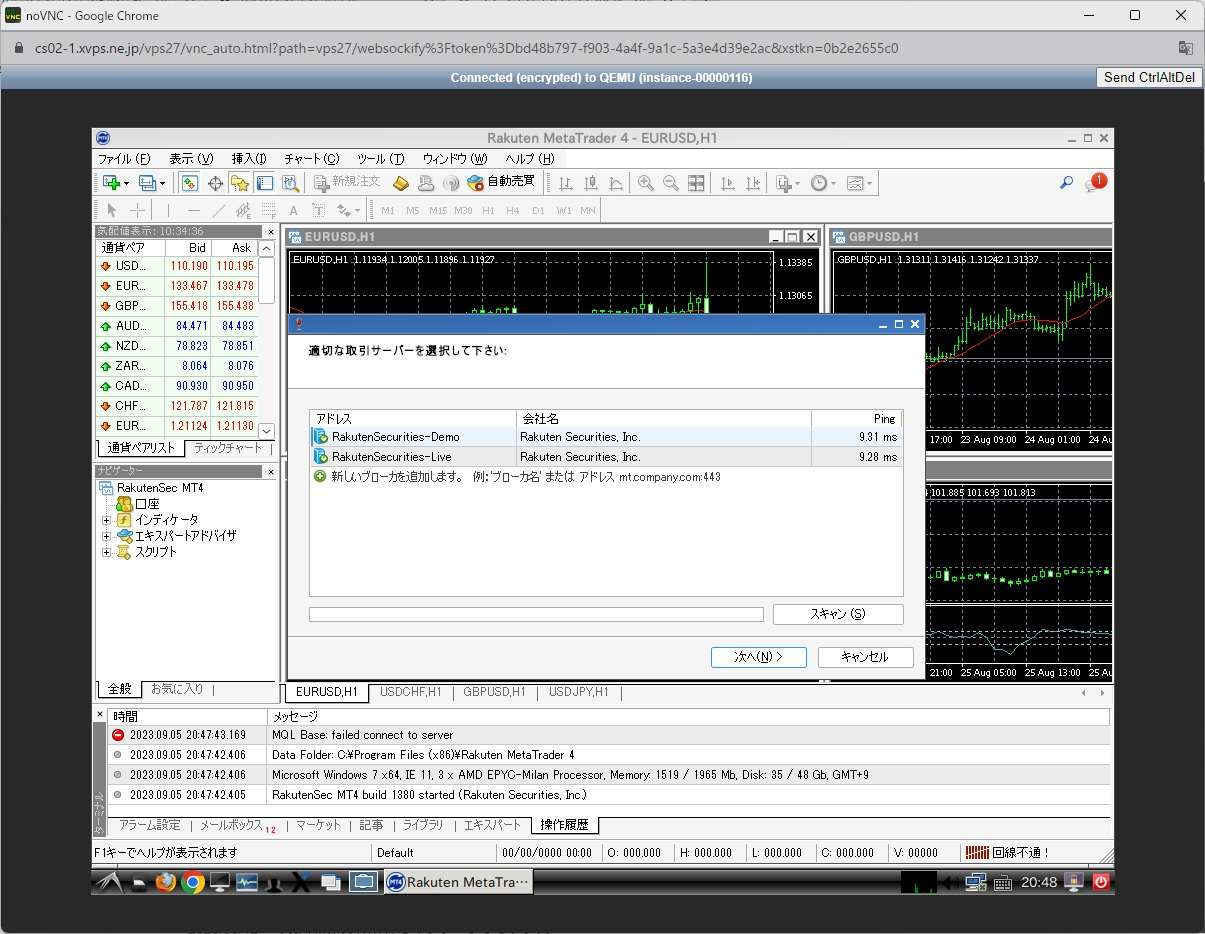Open the arrows objects dropdown

tap(348, 210)
